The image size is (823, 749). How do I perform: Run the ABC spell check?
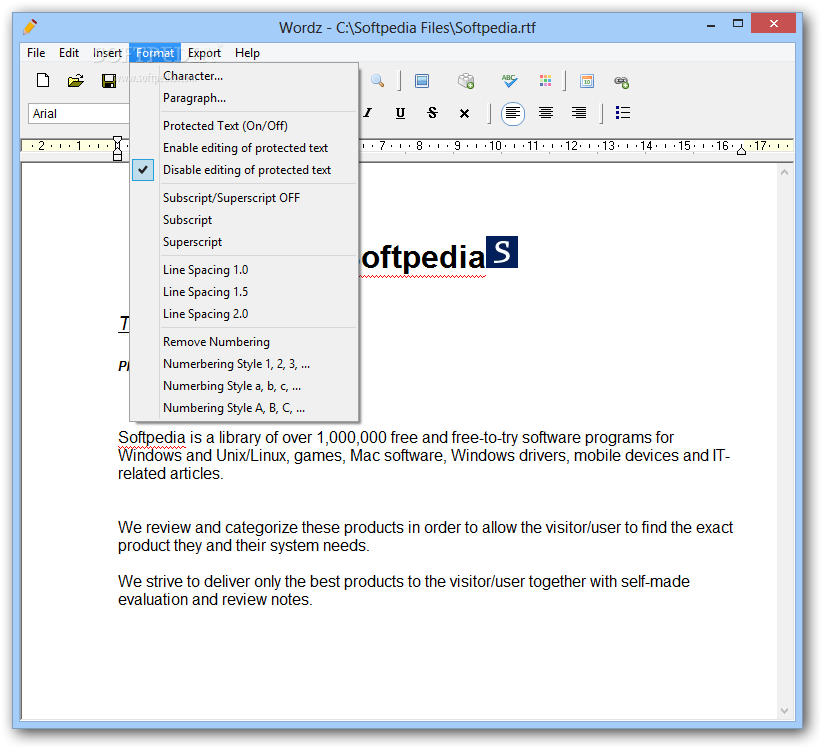coord(509,80)
